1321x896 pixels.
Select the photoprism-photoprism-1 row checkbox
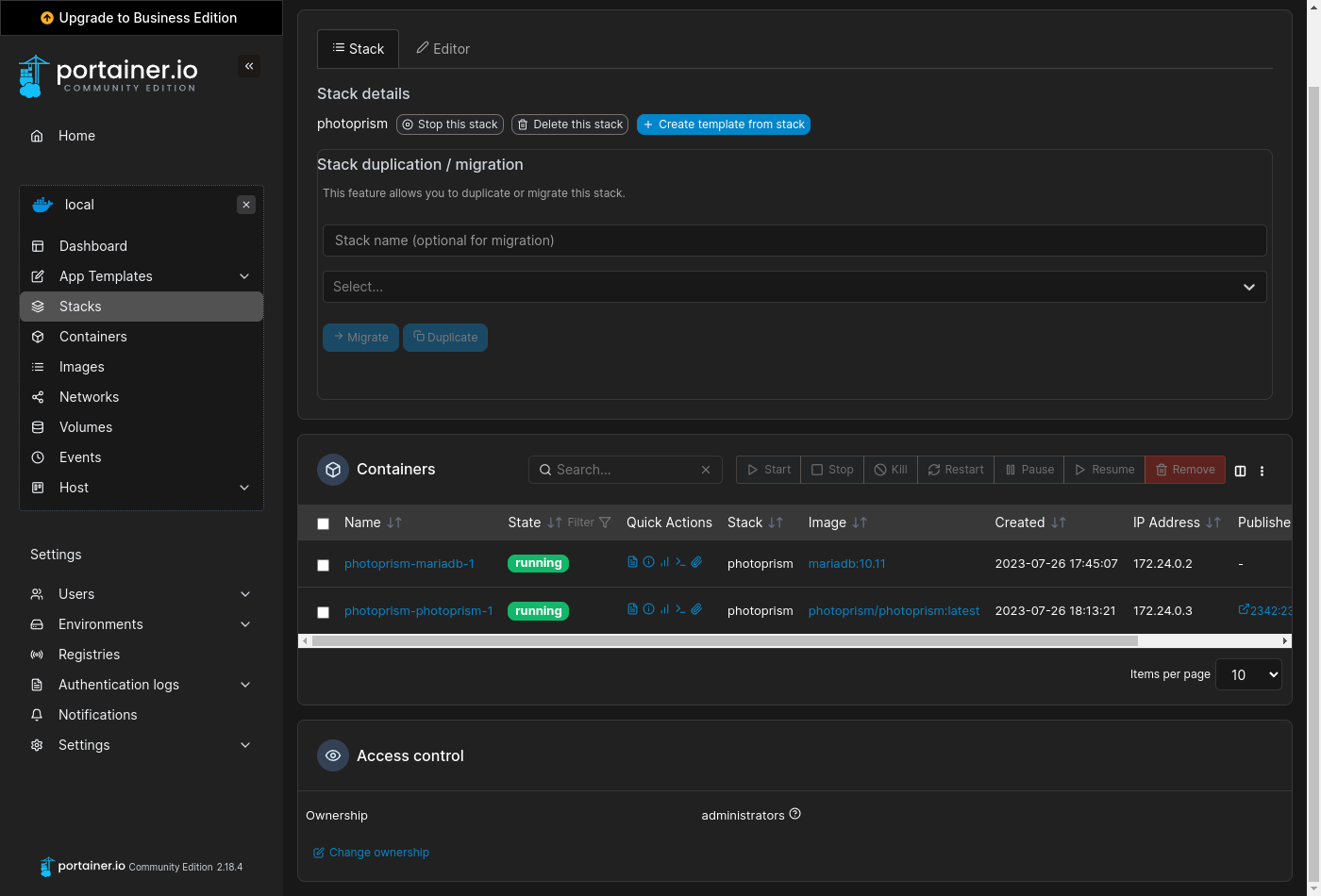pos(323,611)
